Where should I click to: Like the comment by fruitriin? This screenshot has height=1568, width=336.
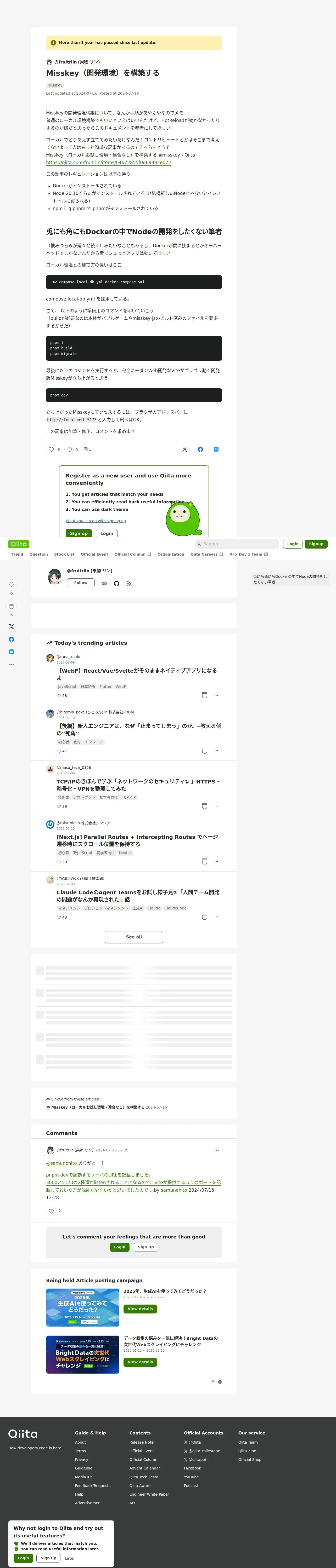point(51,1211)
